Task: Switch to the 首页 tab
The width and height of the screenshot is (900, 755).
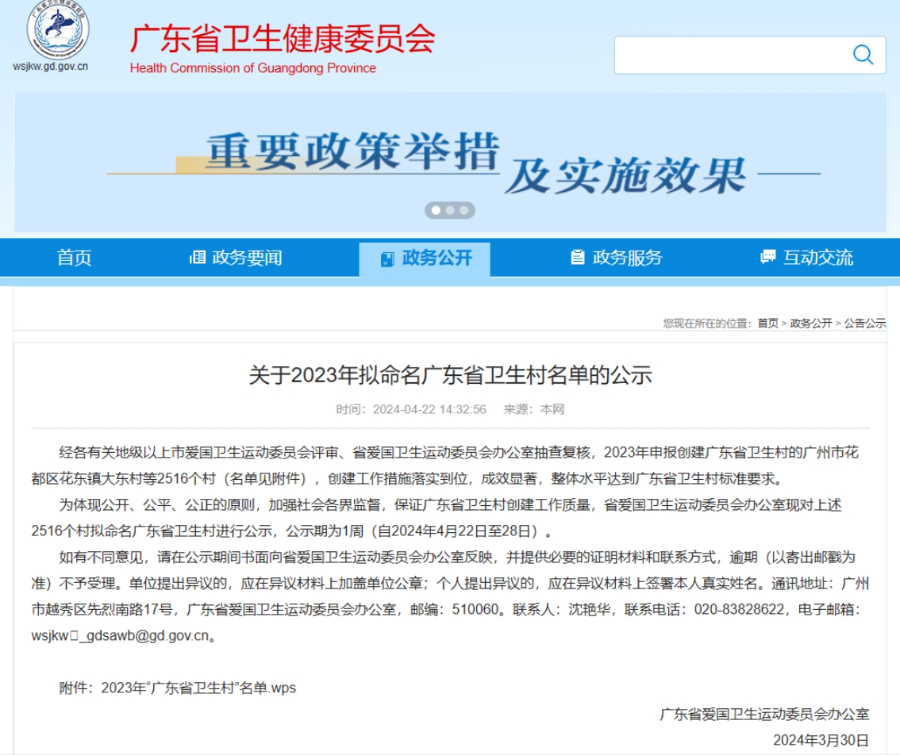Action: coord(74,257)
